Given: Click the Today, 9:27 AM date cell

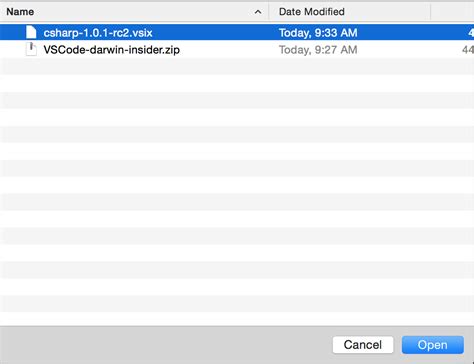Looking at the screenshot, I should point(318,50).
